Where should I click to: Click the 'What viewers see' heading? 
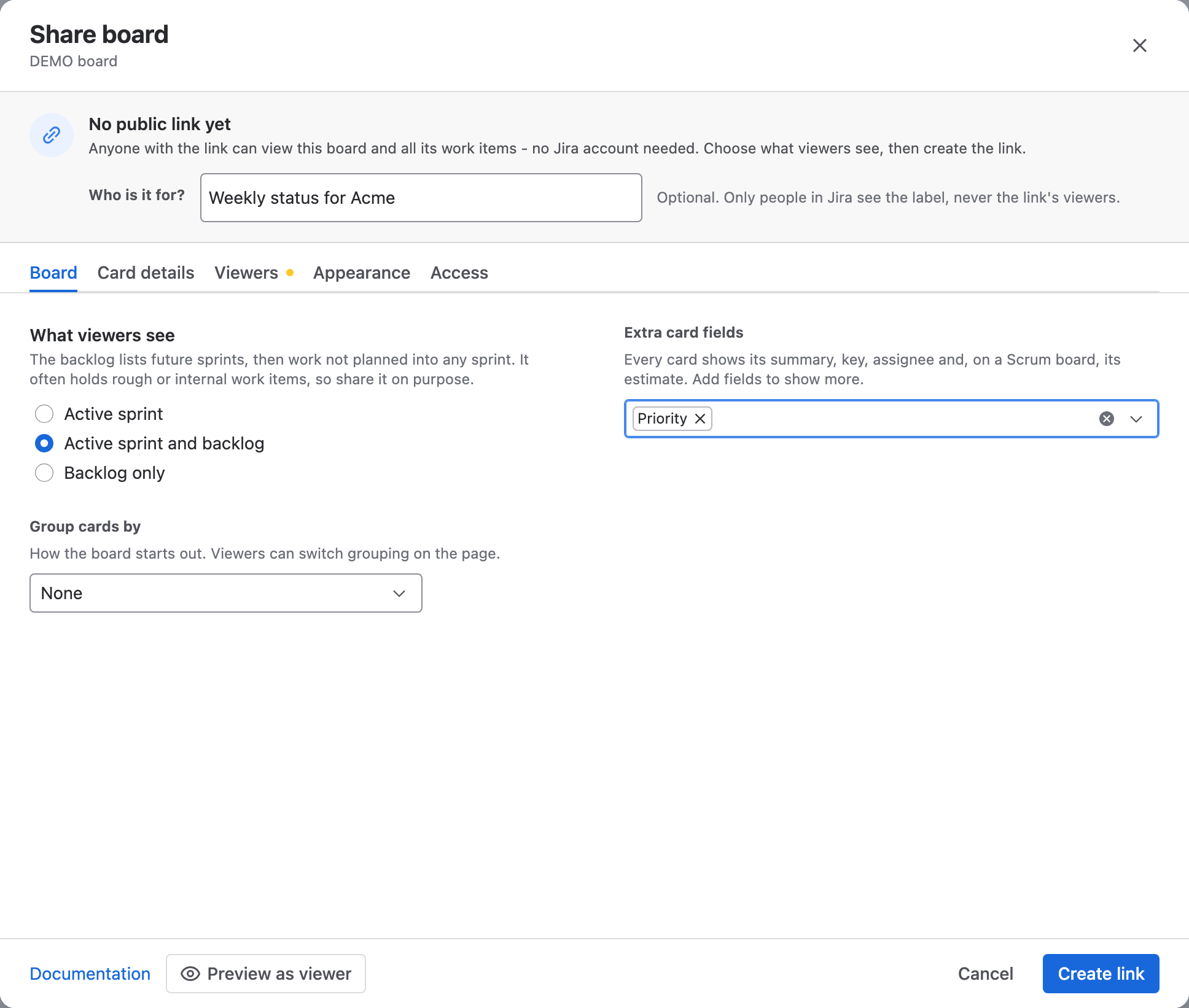103,335
